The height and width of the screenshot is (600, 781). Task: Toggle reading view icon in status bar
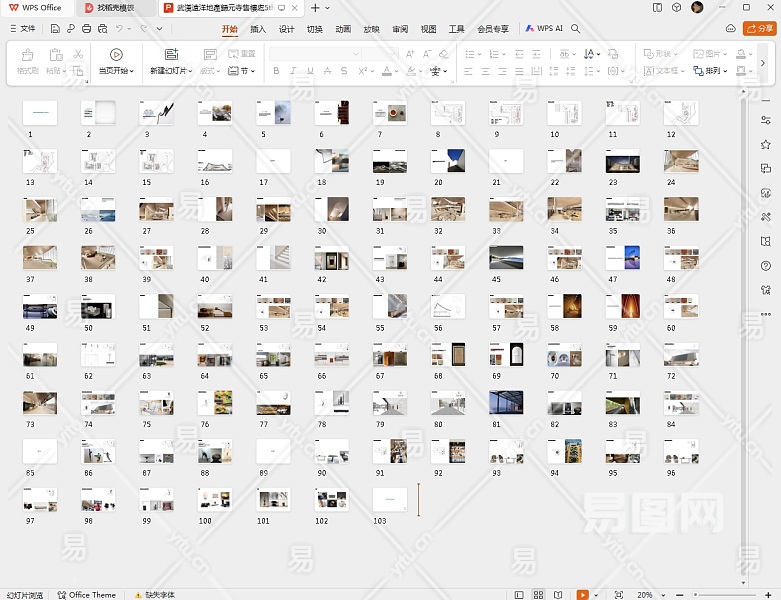click(556, 594)
